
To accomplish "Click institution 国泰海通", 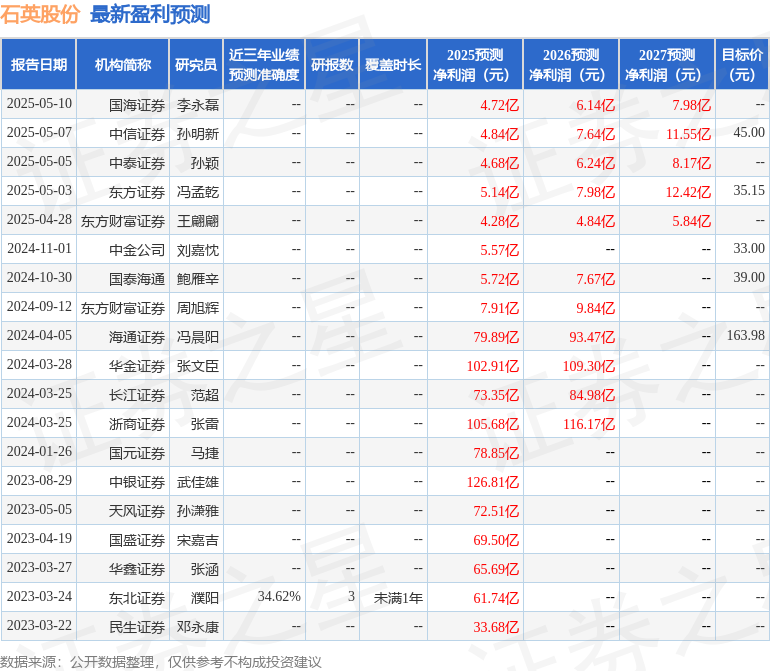I will click(137, 279).
